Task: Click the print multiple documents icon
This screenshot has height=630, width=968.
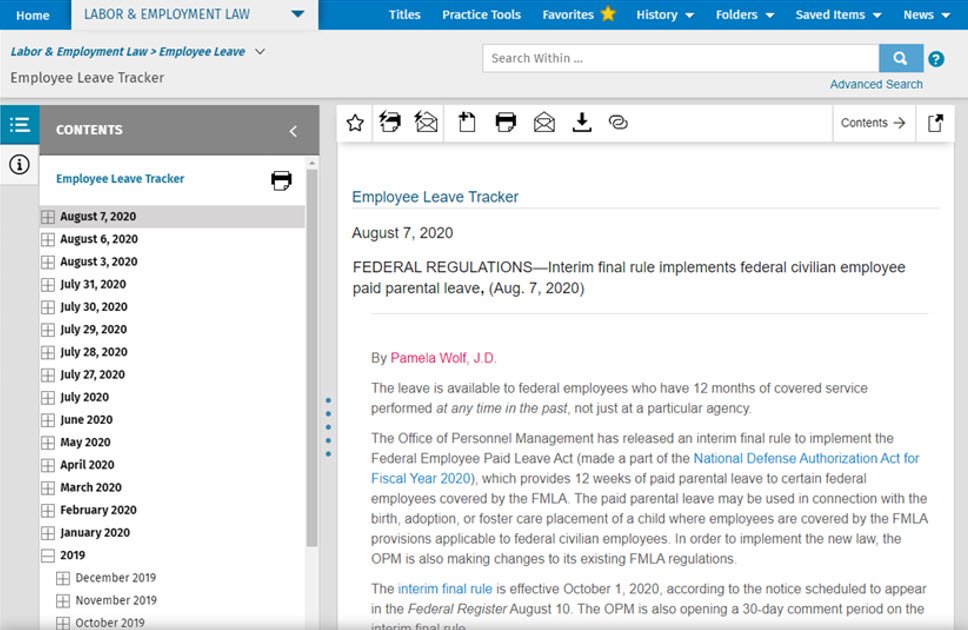Action: [390, 122]
